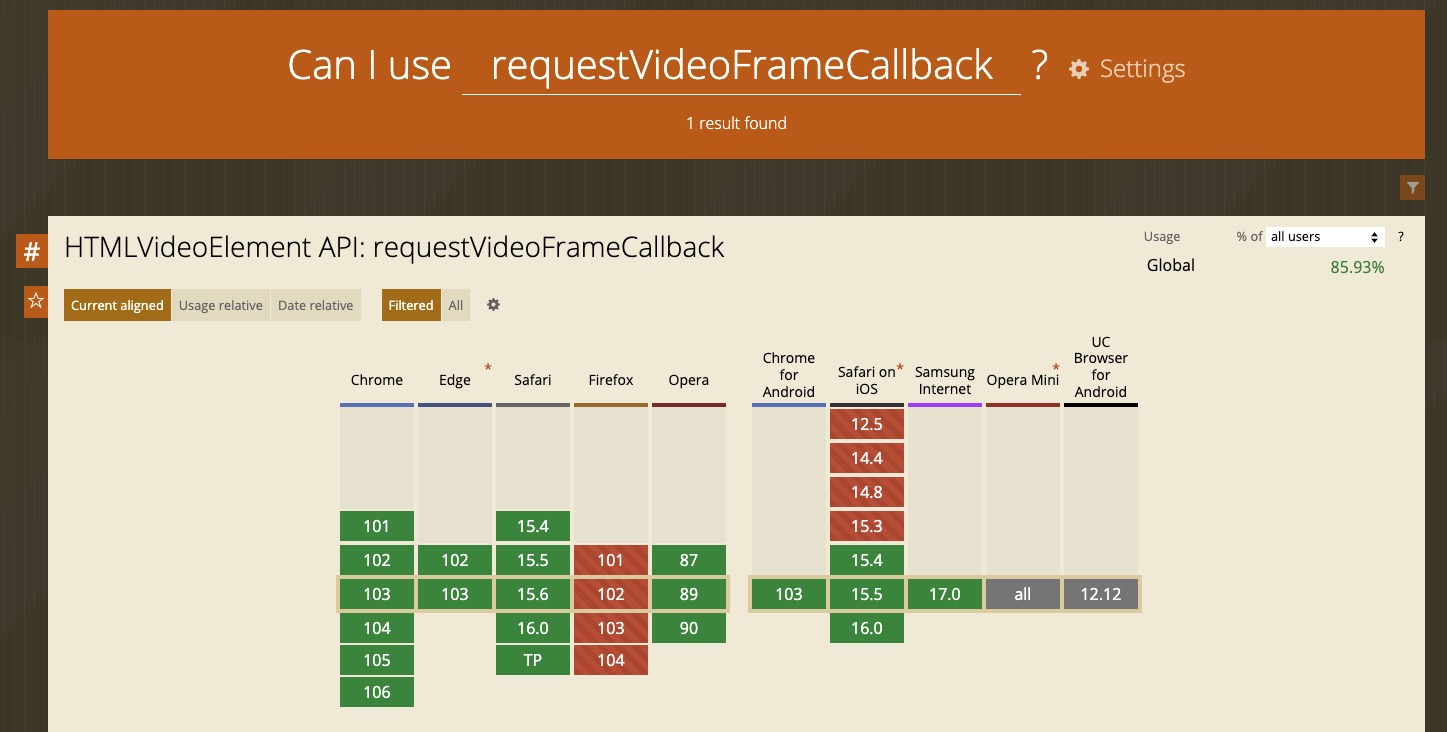Select Chrome version 102 cell
This screenshot has width=1447, height=732.
377,560
